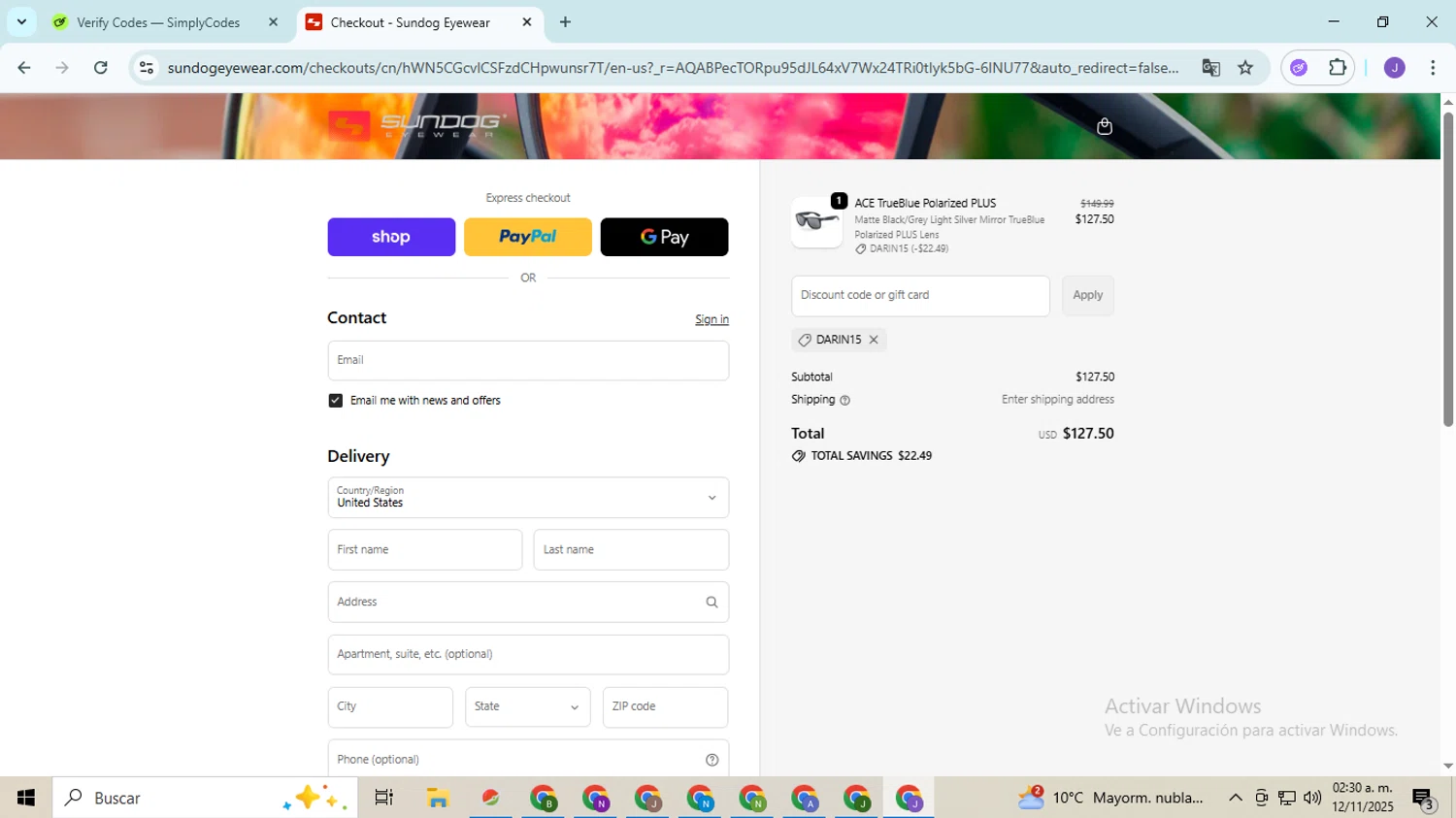Click the Apply discount button
Screen dimensions: 1456x818
click(x=1088, y=295)
